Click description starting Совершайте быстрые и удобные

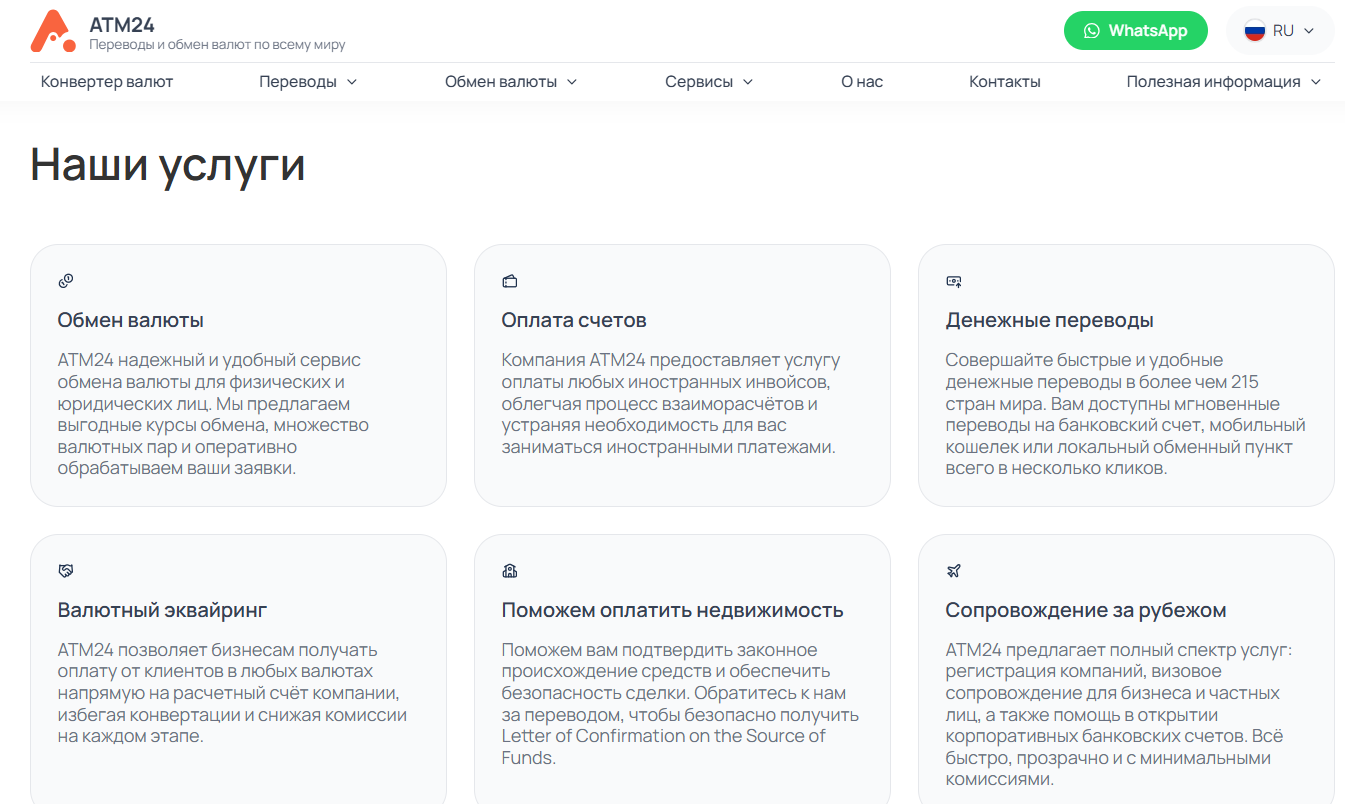tap(1126, 414)
